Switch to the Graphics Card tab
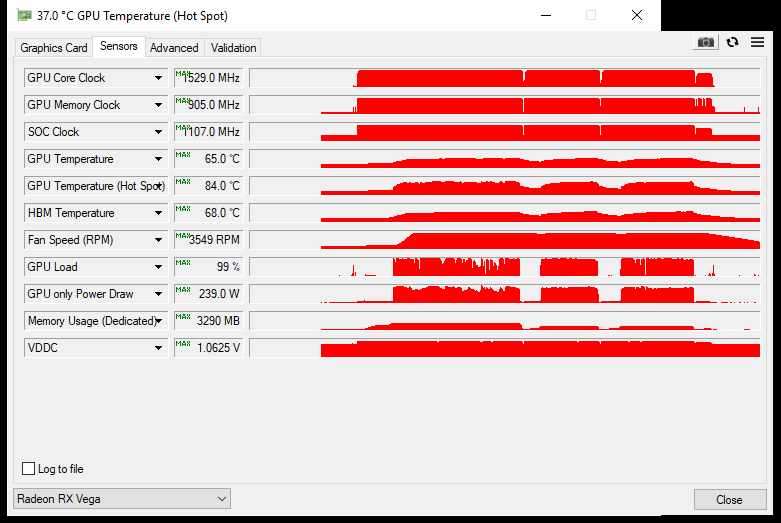The image size is (781, 523). (x=54, y=48)
